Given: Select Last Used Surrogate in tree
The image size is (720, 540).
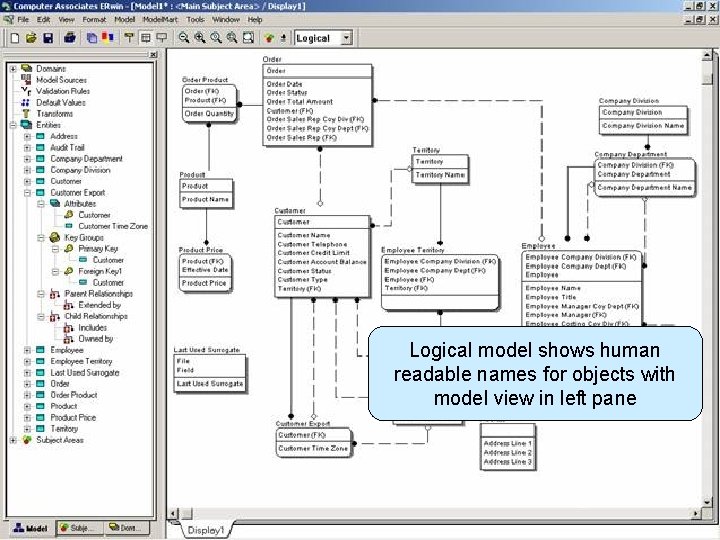Looking at the screenshot, I should pos(84,372).
